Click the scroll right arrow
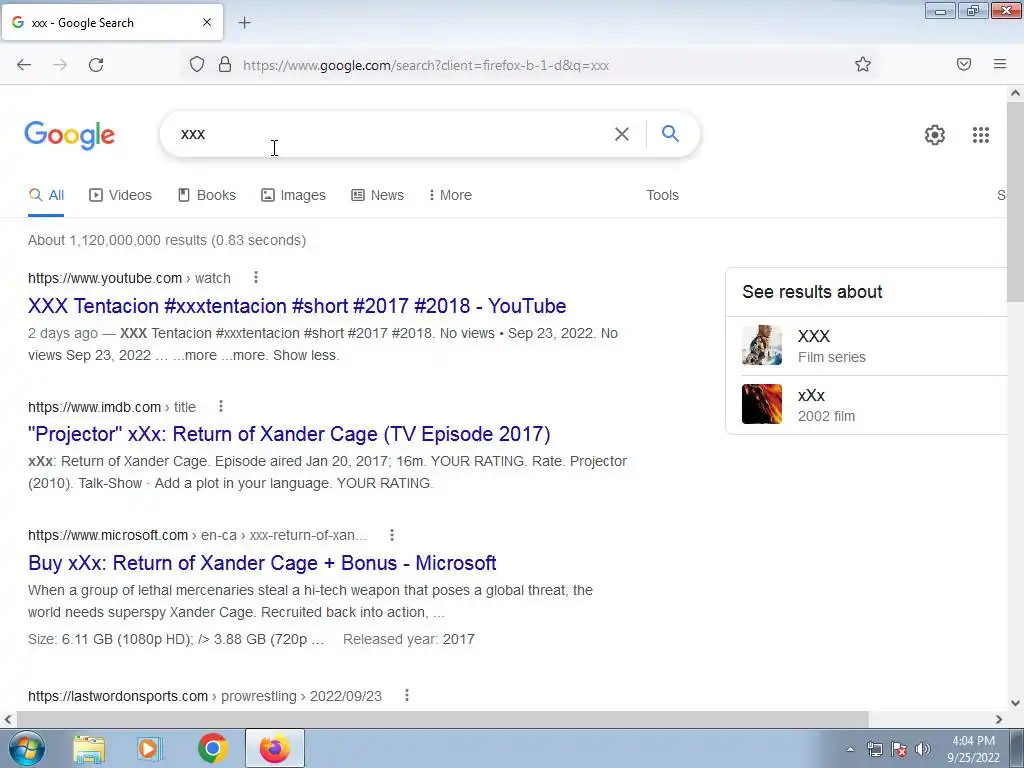 999,719
